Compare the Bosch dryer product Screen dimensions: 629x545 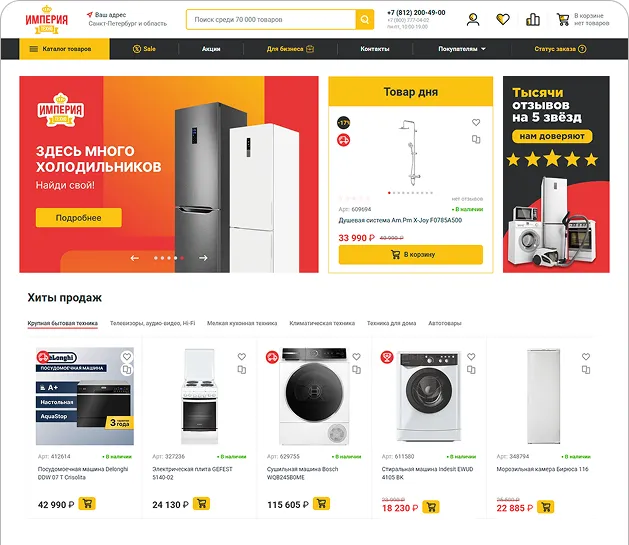point(356,370)
